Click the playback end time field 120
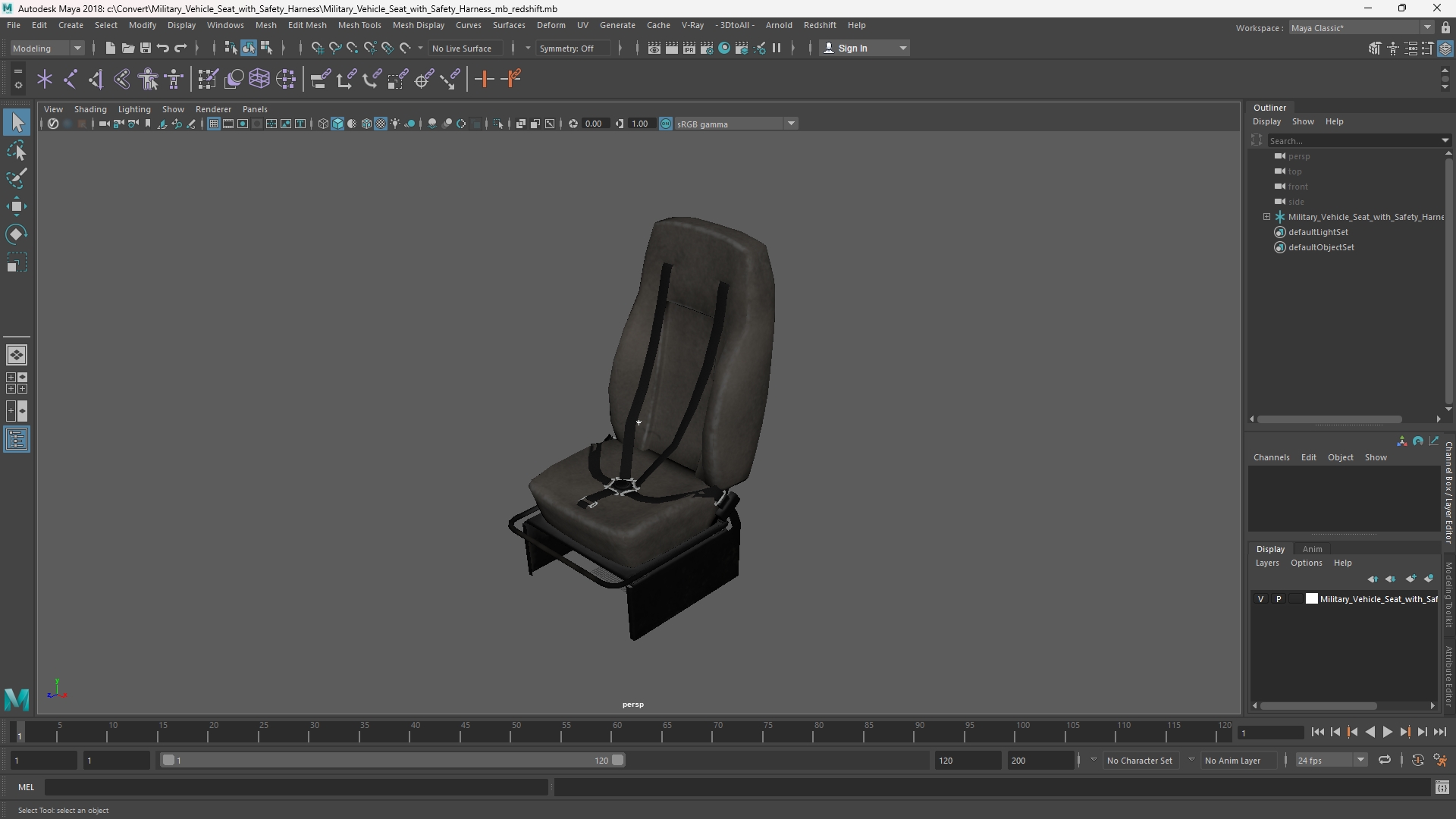Screen dimensions: 1456x819 click(968, 760)
